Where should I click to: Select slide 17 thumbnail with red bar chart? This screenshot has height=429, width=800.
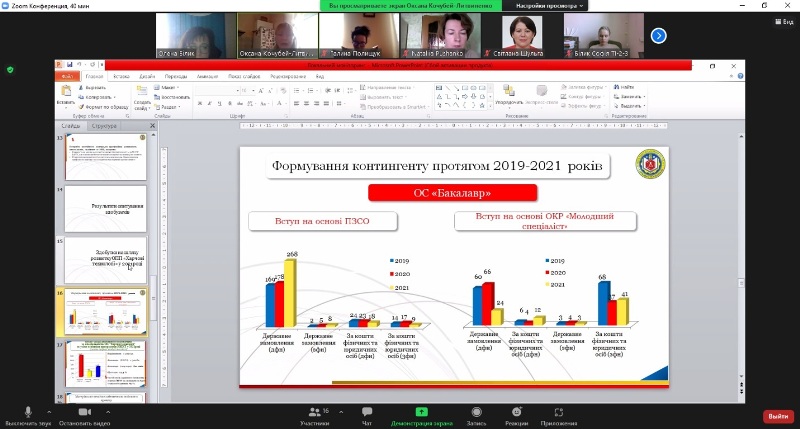tap(106, 364)
